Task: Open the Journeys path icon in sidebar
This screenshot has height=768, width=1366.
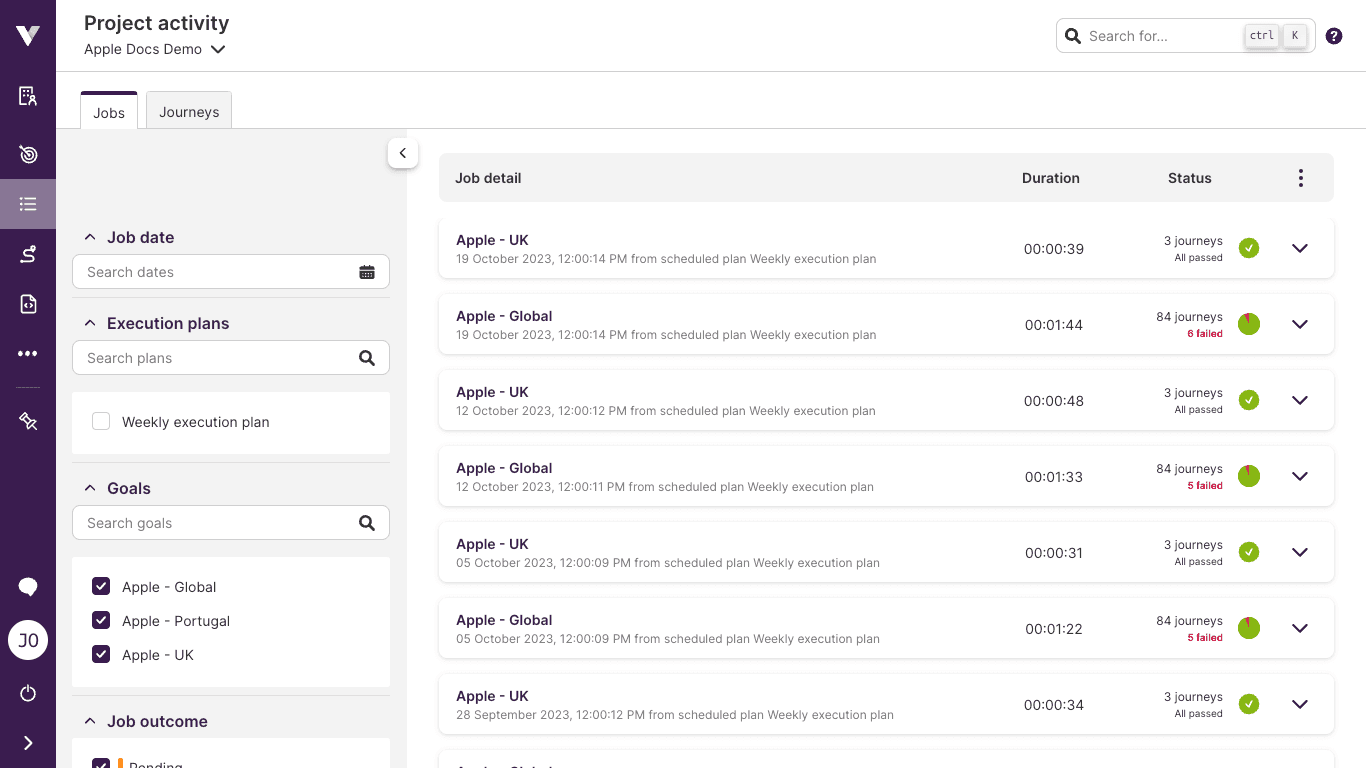Action: (x=27, y=253)
